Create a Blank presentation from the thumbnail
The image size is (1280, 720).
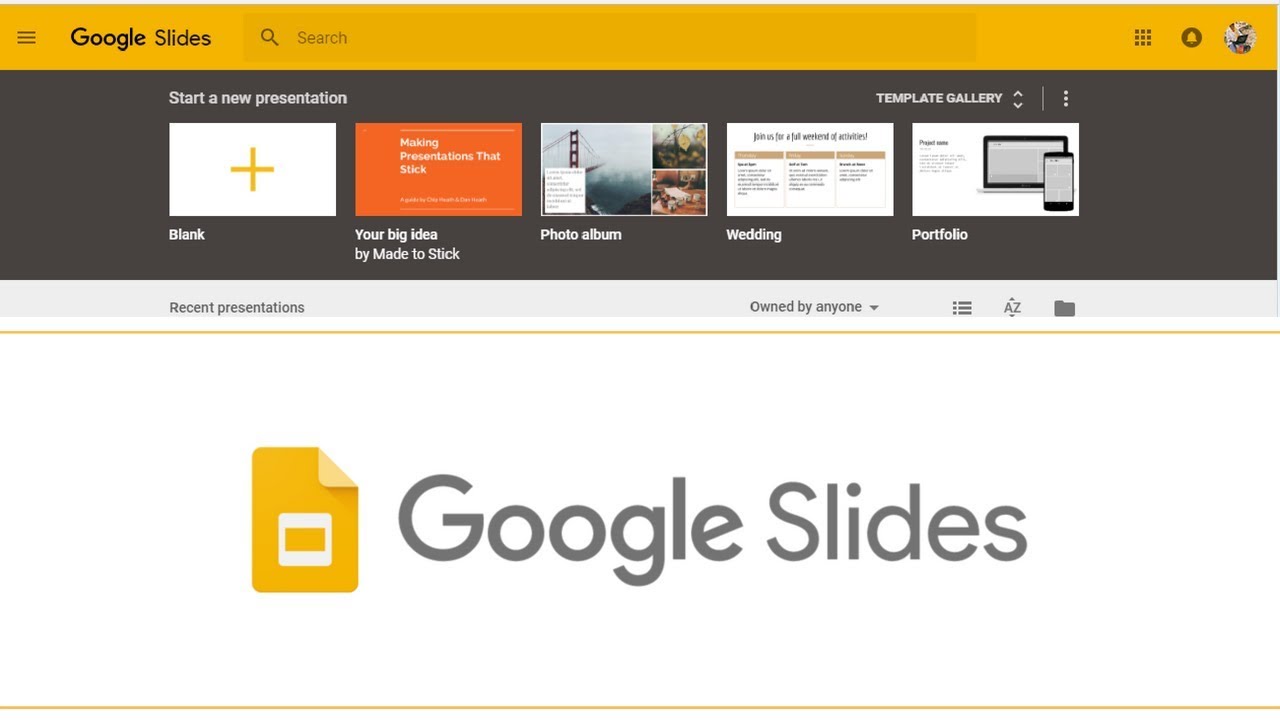252,169
